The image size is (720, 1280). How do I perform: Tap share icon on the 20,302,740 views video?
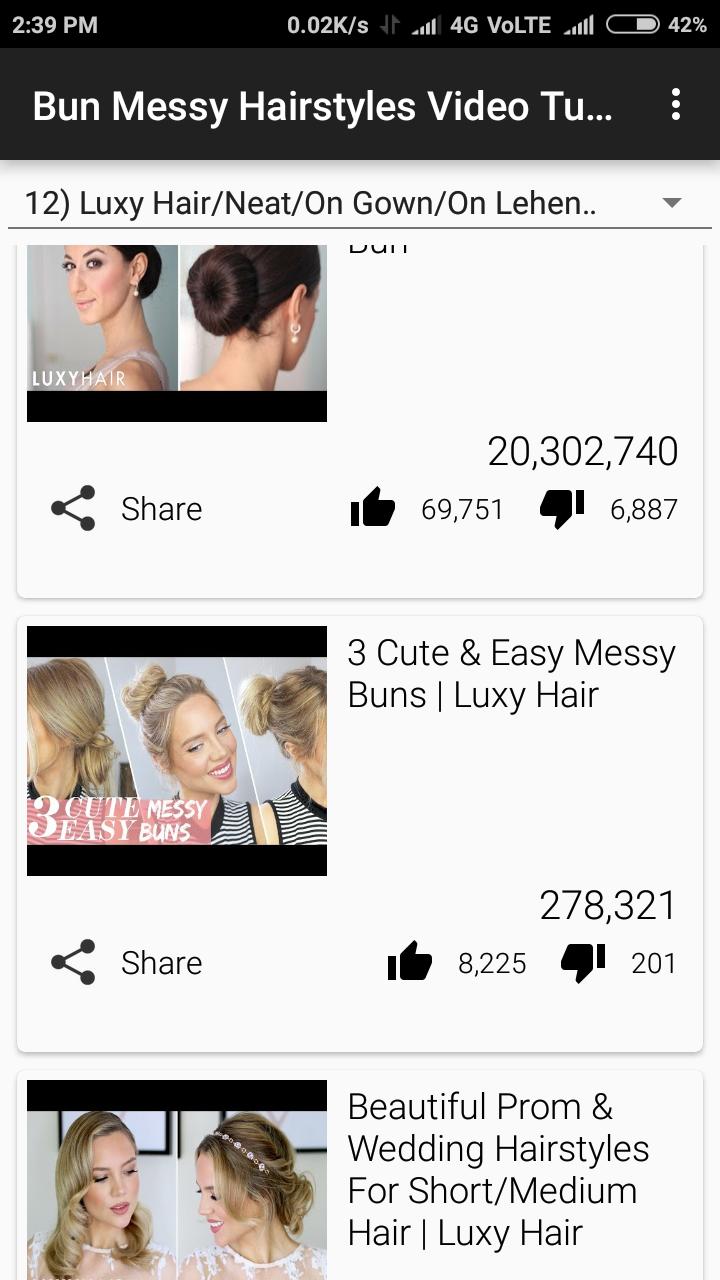pyautogui.click(x=73, y=508)
